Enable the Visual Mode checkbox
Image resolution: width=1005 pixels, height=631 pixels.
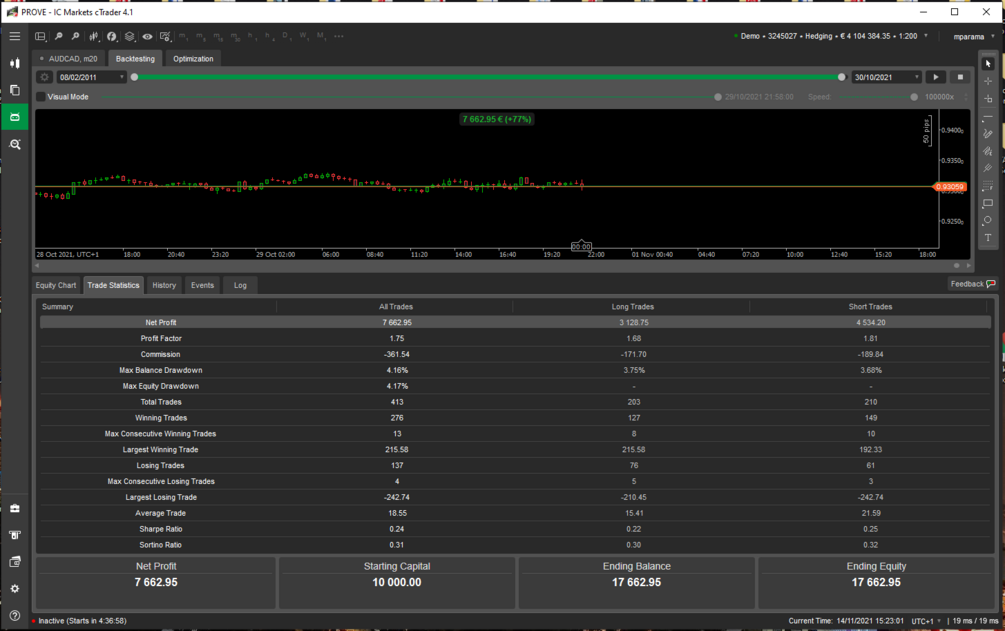coord(41,97)
